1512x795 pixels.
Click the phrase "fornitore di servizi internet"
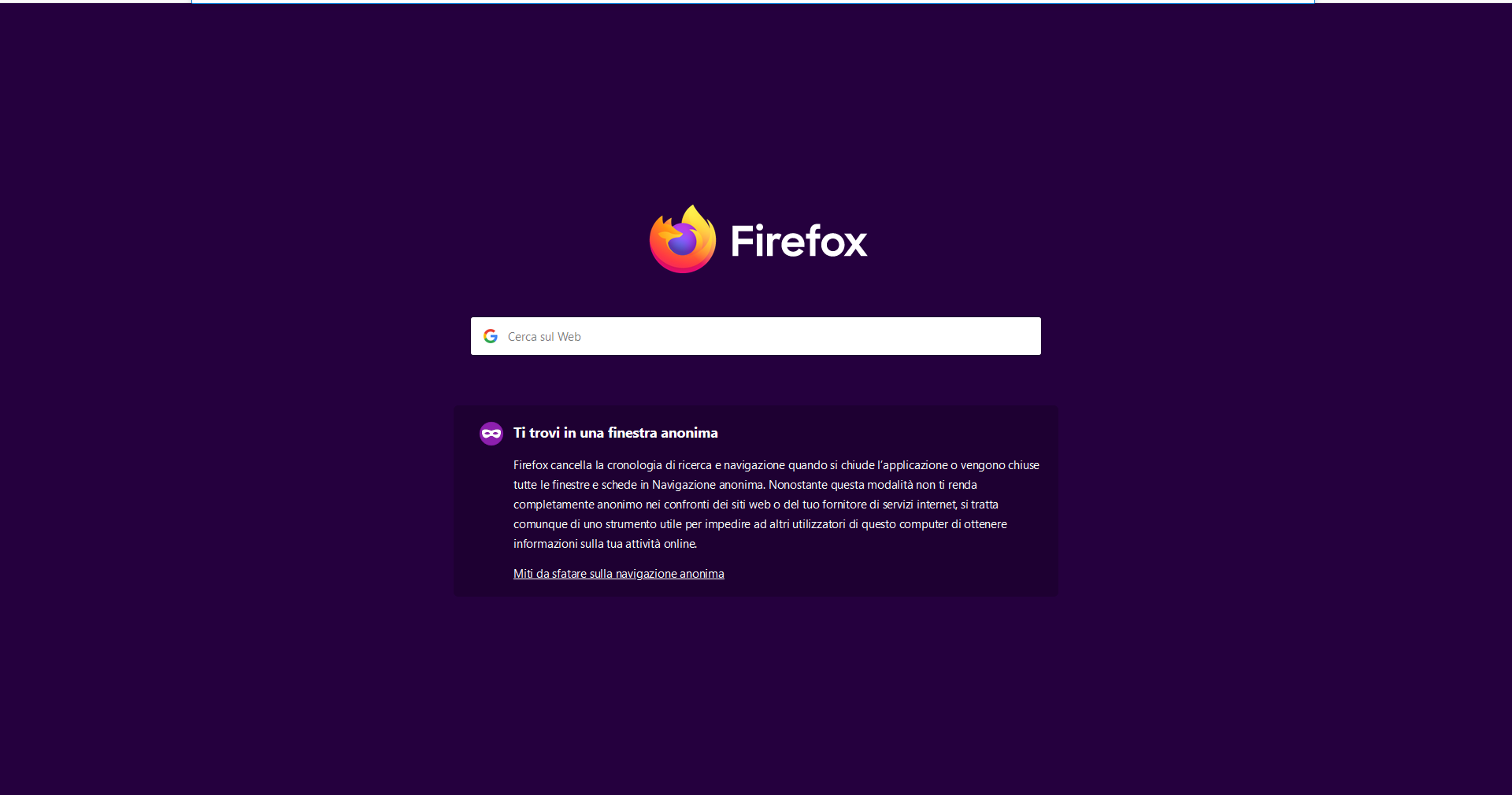point(890,505)
